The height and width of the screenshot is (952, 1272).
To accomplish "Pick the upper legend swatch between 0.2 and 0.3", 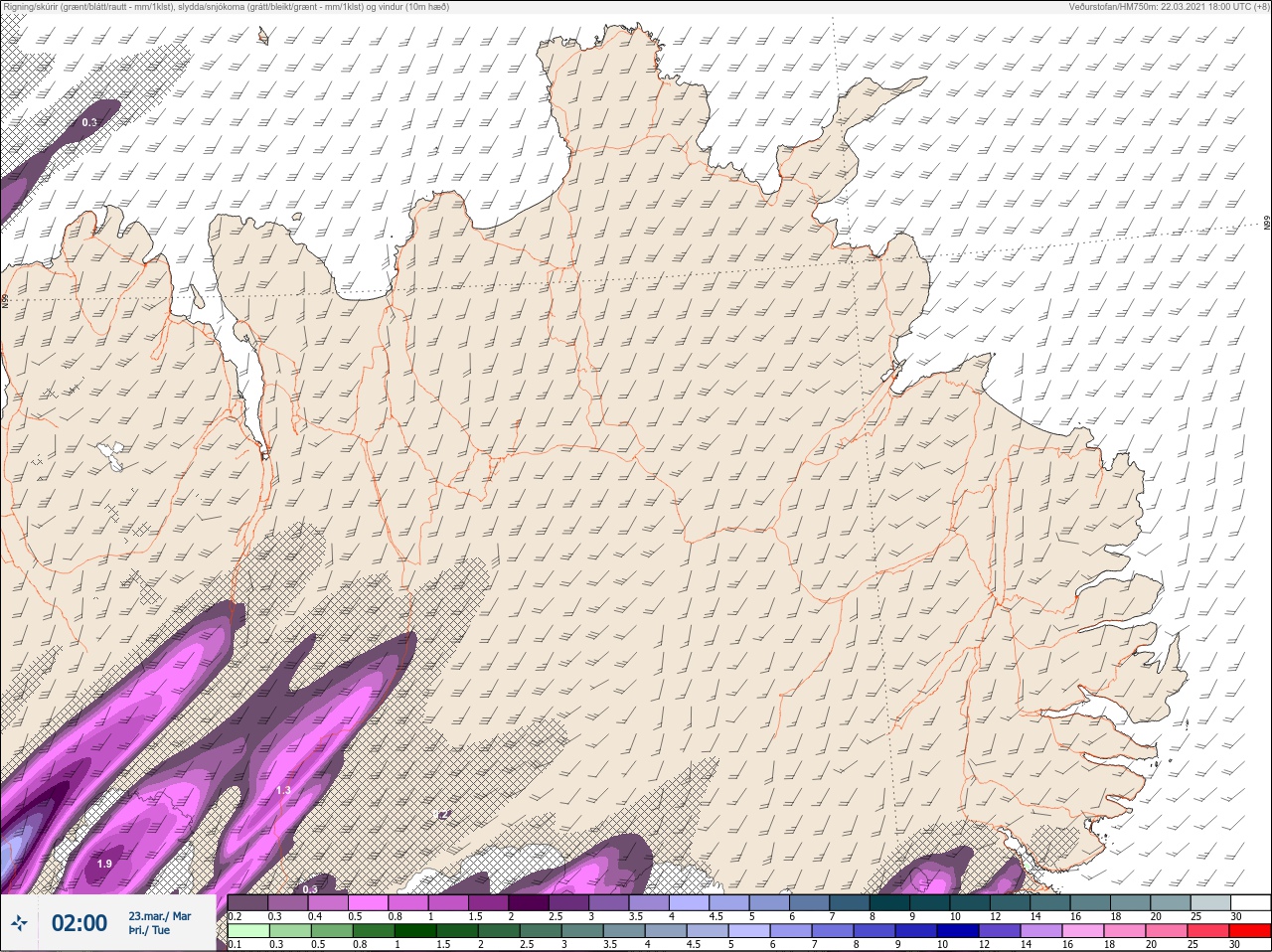I will 247,903.
